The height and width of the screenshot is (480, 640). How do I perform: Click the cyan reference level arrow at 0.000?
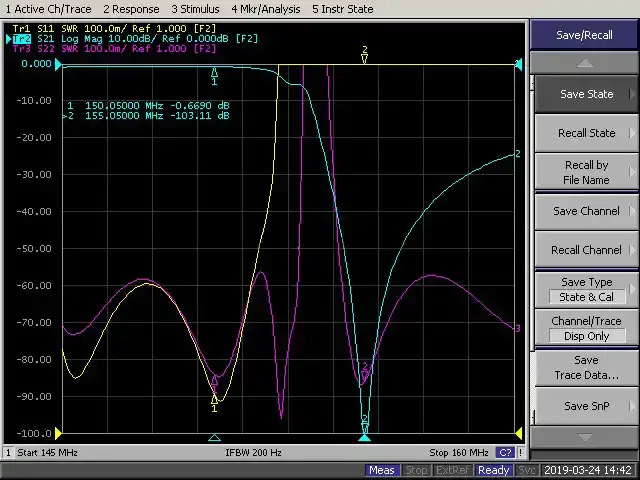(58, 64)
